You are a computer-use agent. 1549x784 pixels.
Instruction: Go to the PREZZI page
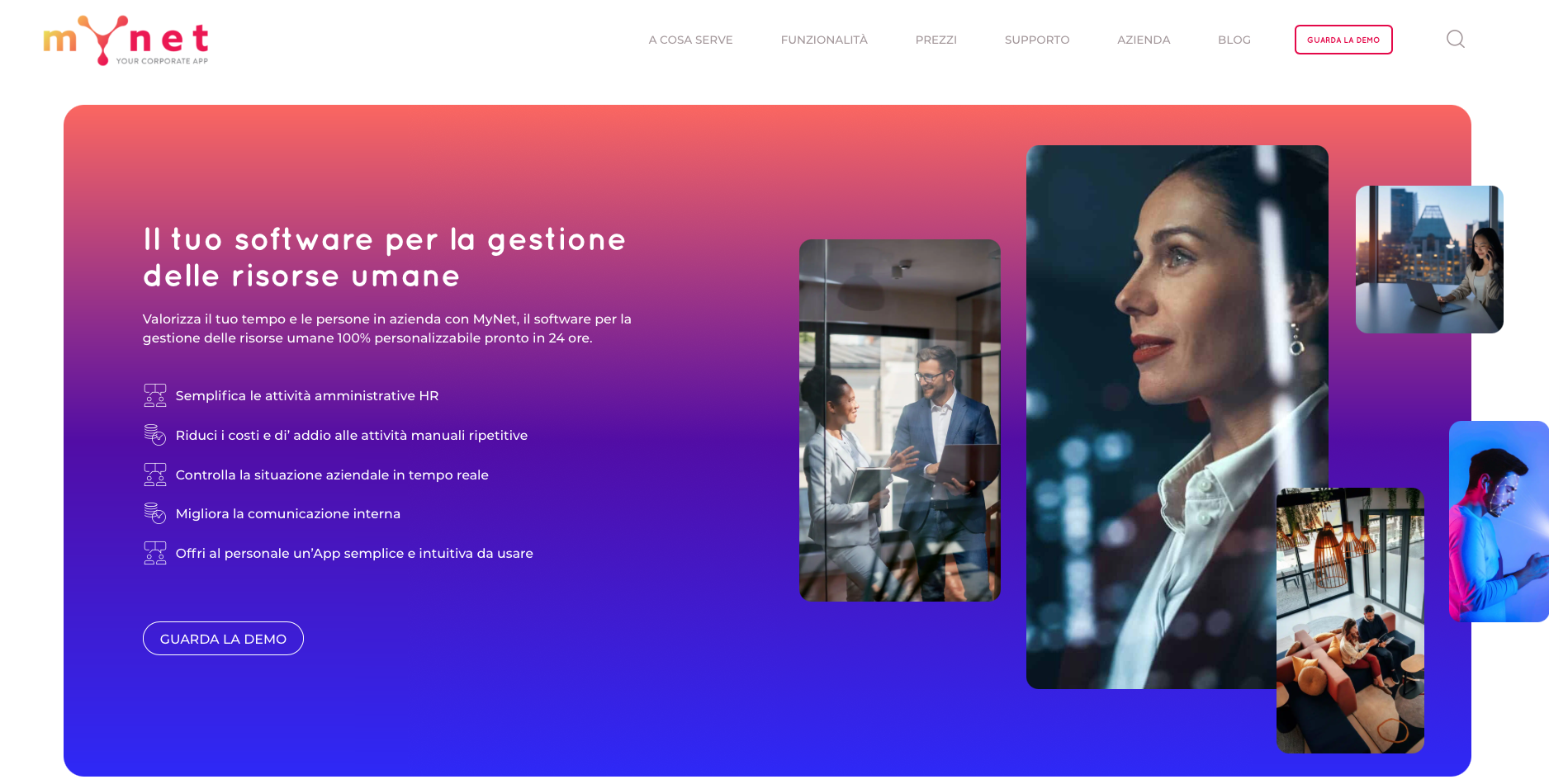(936, 40)
